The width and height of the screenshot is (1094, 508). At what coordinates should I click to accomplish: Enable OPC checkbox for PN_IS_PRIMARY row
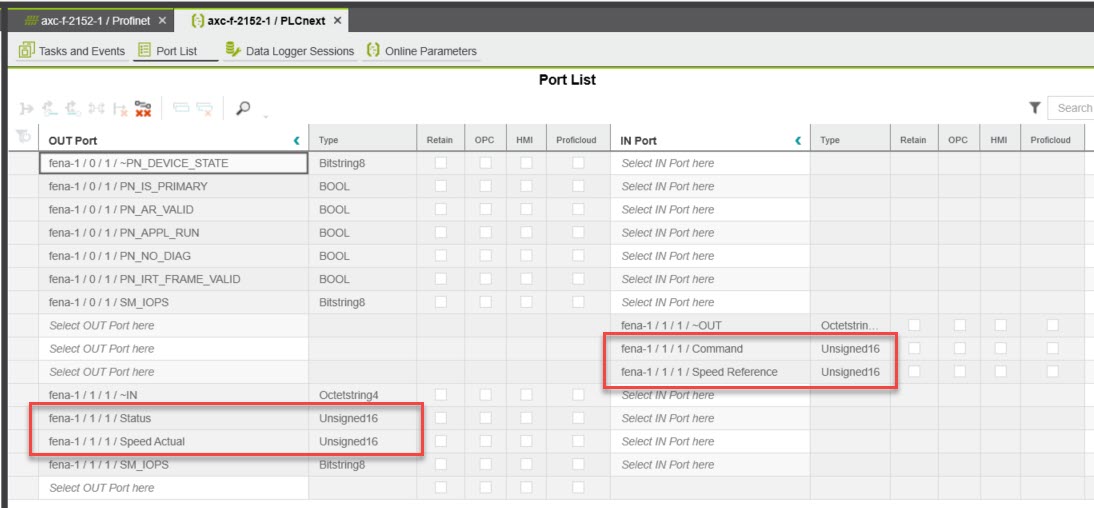(485, 186)
